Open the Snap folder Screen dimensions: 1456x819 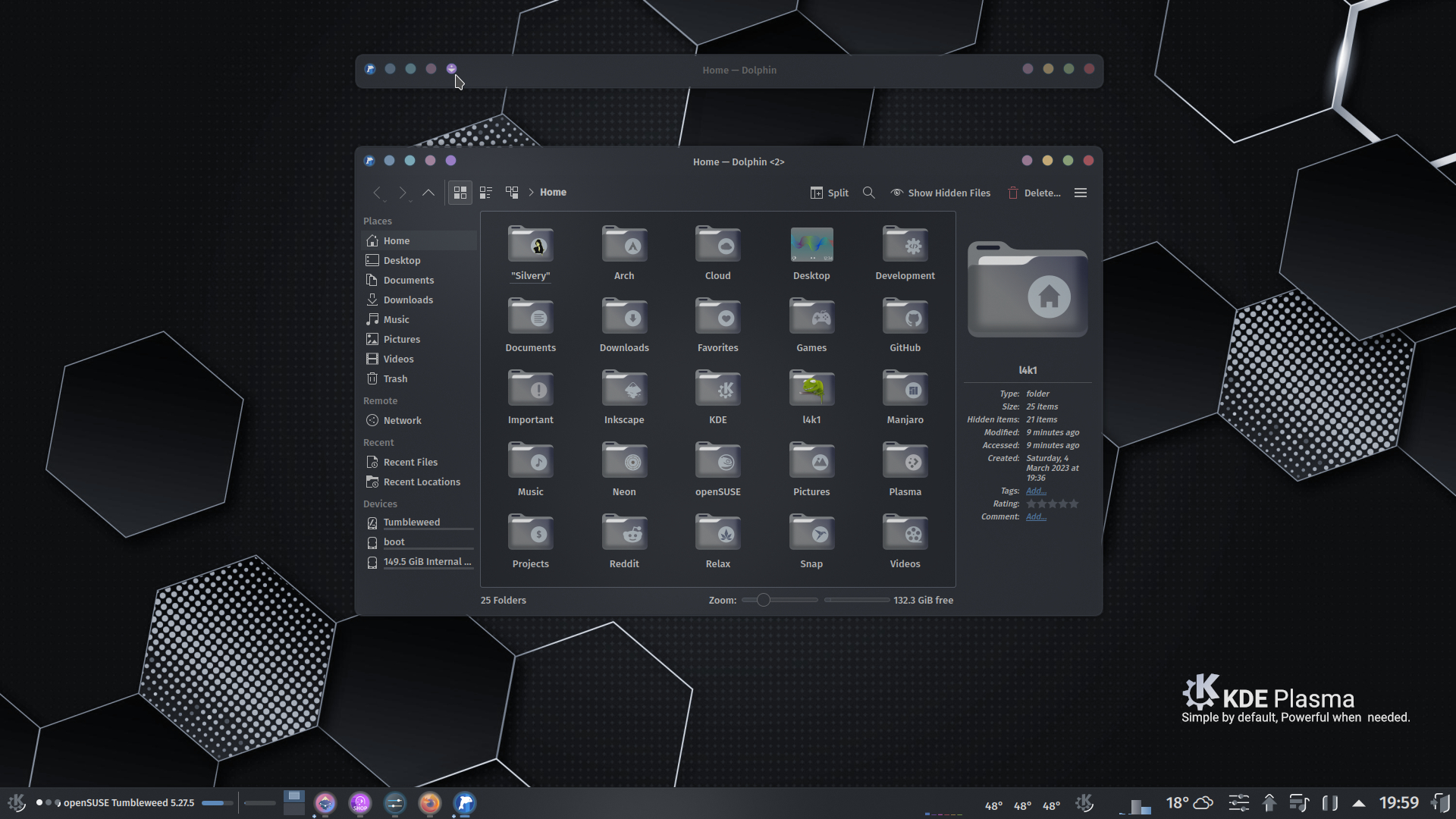click(x=811, y=541)
